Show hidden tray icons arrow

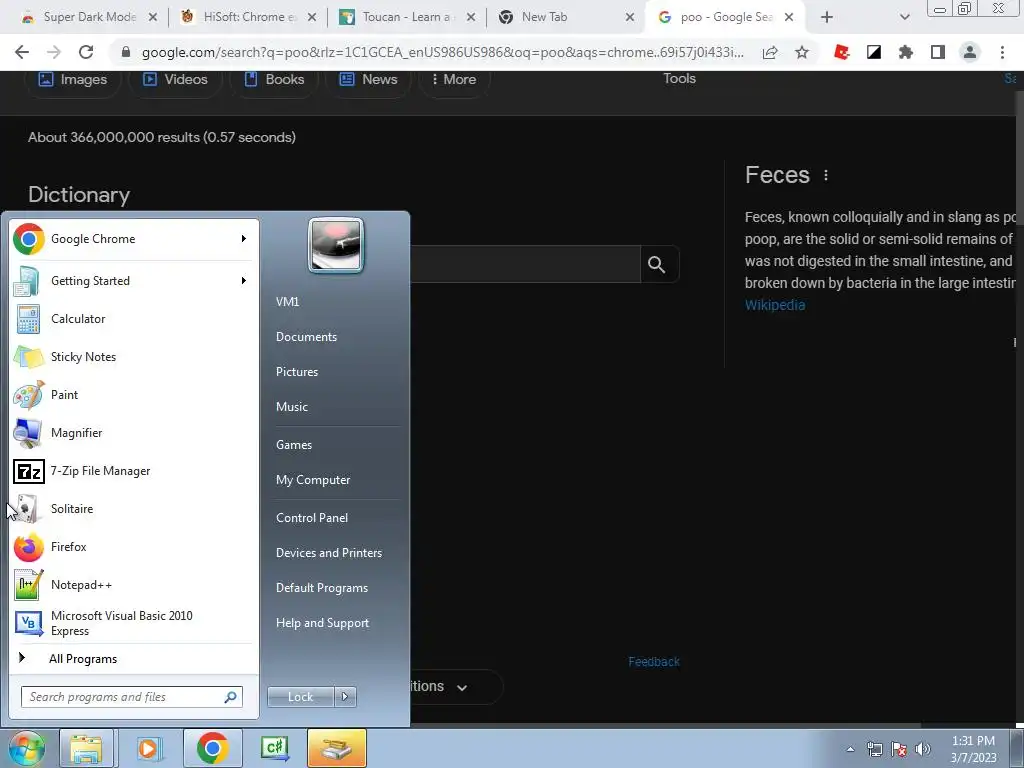[x=850, y=749]
